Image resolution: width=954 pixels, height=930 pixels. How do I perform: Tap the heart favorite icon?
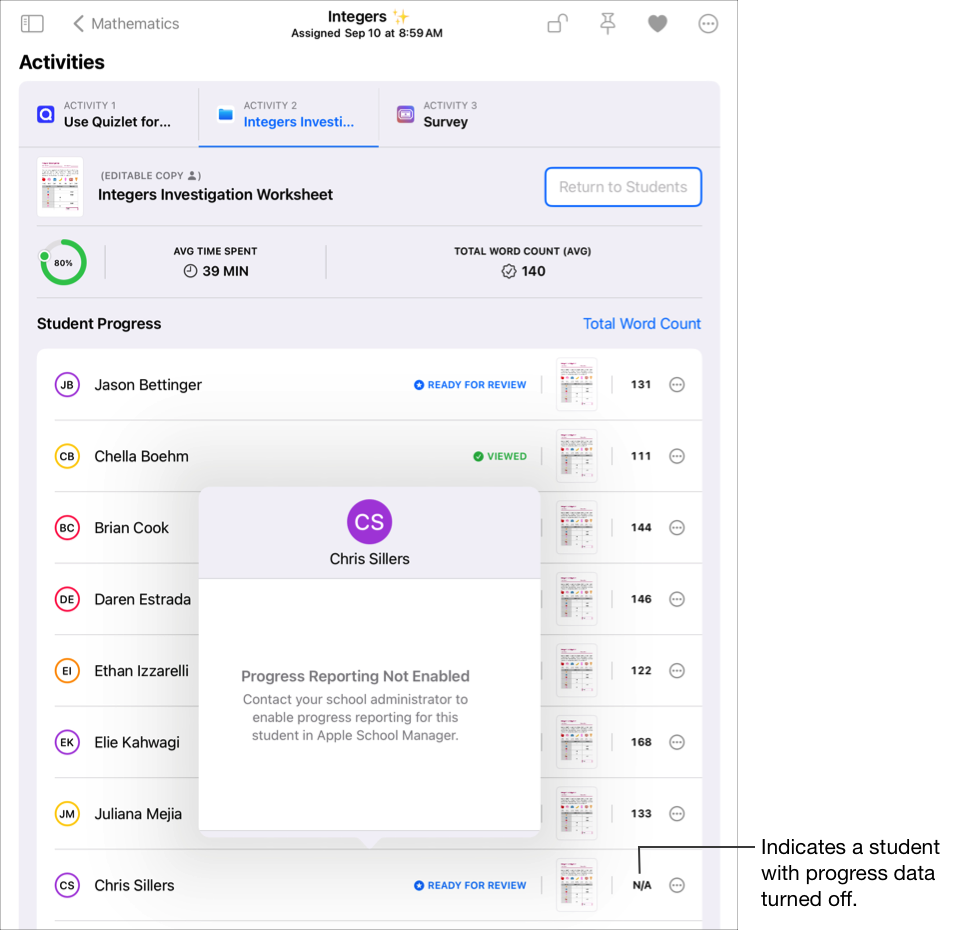[x=657, y=23]
